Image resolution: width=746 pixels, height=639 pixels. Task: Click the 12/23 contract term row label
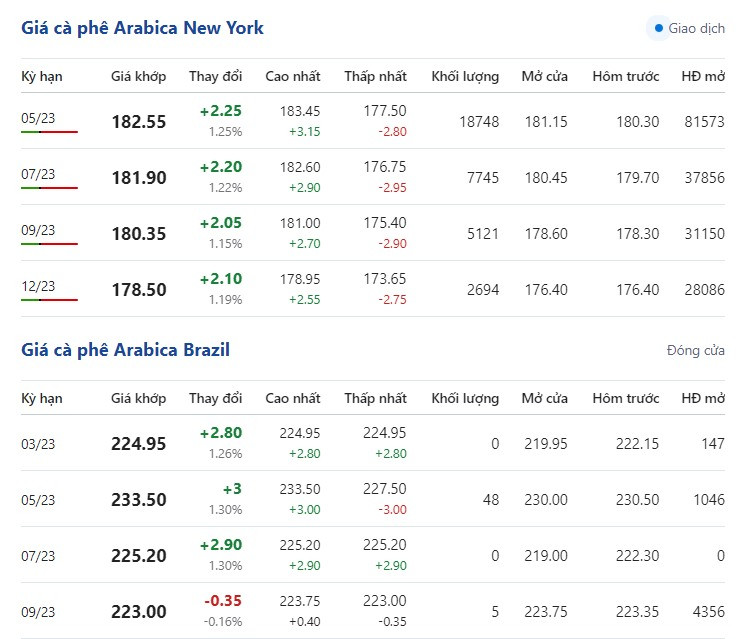tap(38, 287)
